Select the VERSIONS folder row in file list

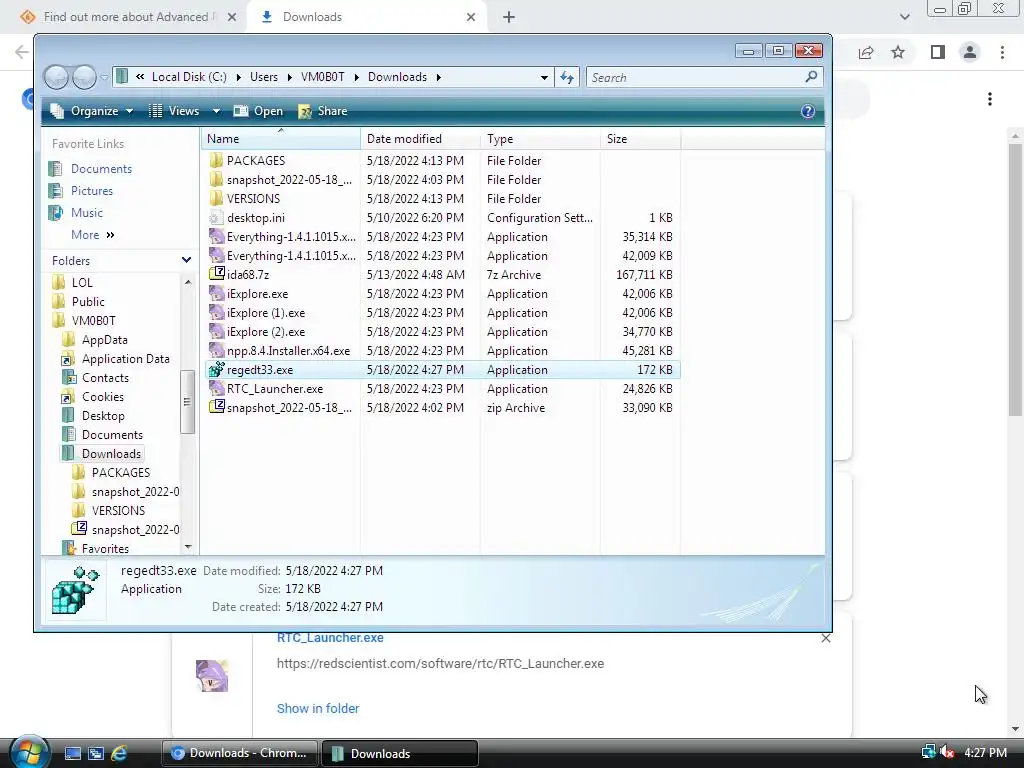(x=443, y=199)
